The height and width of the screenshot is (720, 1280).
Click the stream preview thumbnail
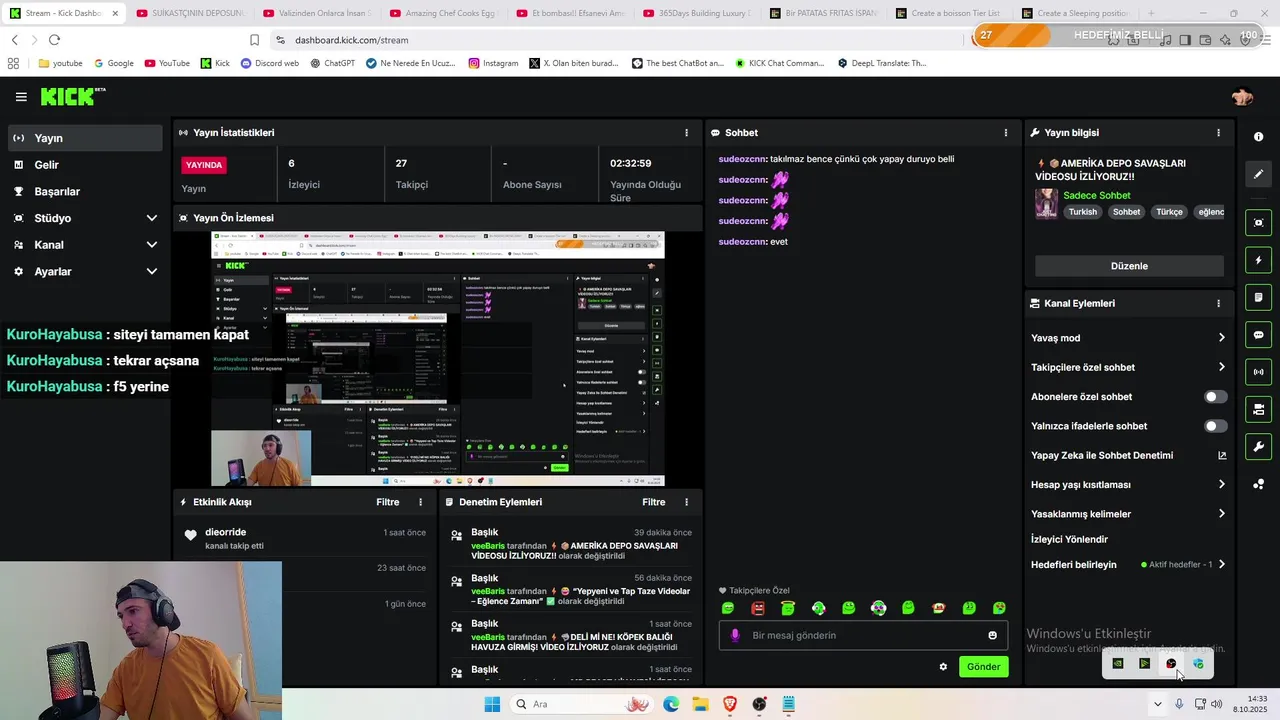click(437, 359)
